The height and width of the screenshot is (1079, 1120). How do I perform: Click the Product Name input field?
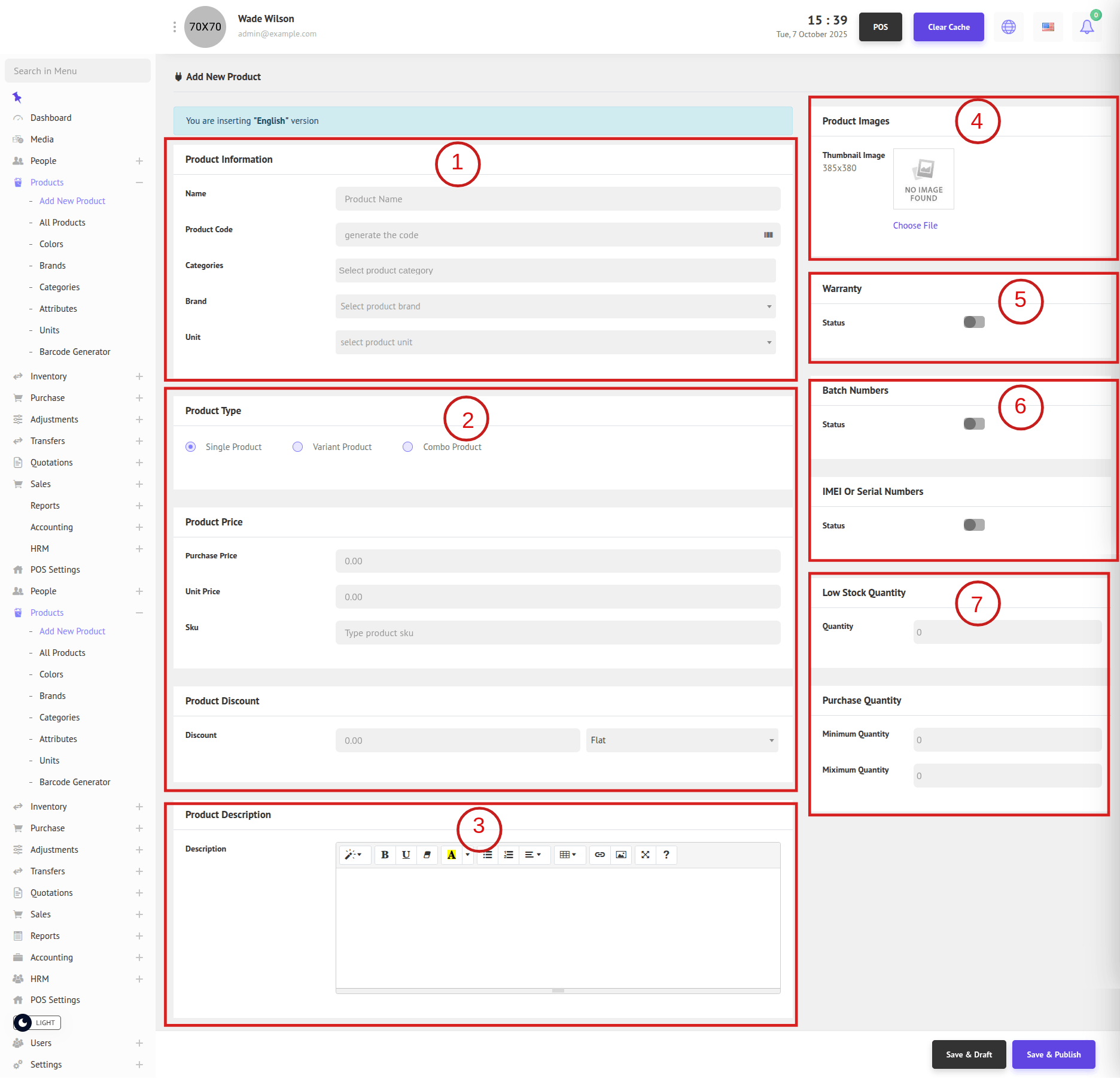[x=558, y=199]
